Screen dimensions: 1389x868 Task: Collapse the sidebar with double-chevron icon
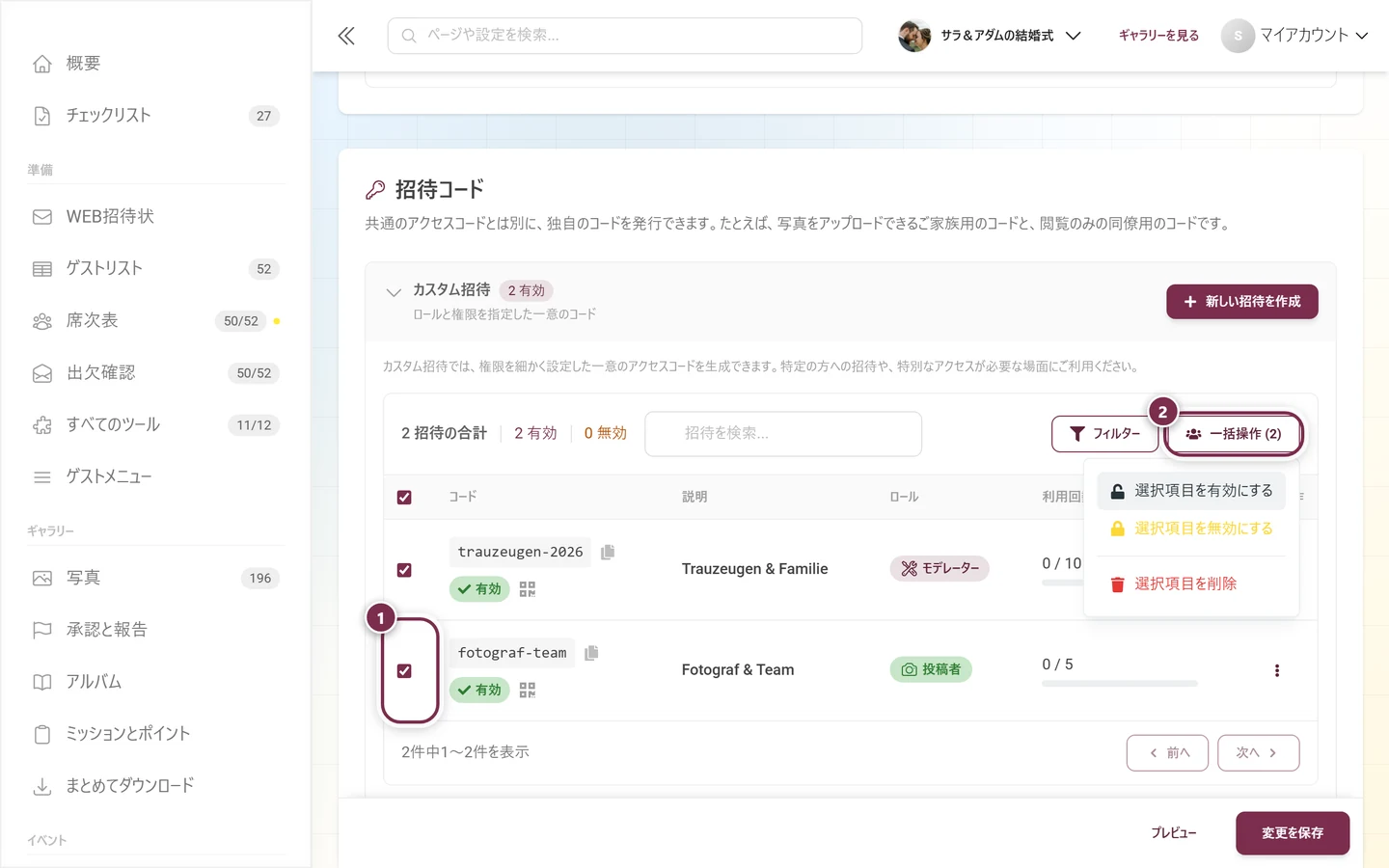(346, 36)
